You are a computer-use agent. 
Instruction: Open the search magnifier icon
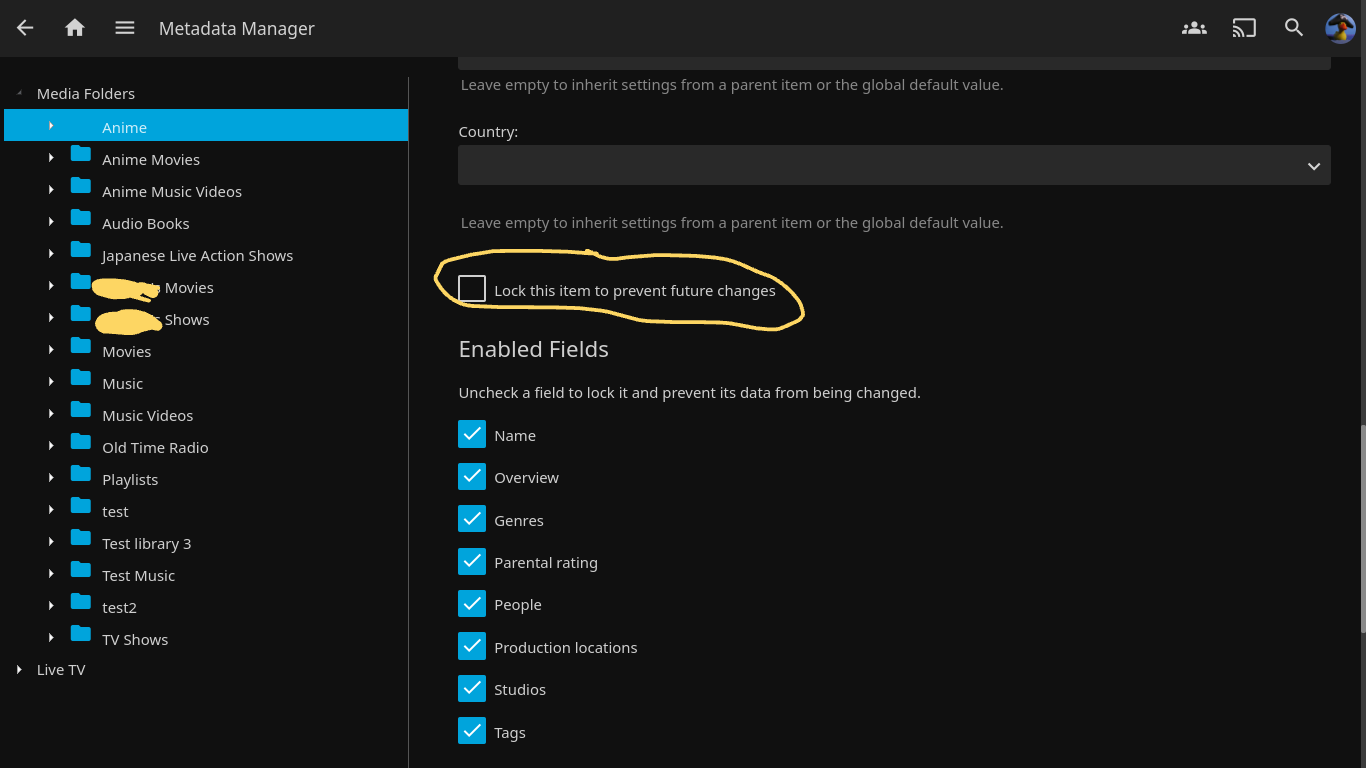coord(1294,28)
